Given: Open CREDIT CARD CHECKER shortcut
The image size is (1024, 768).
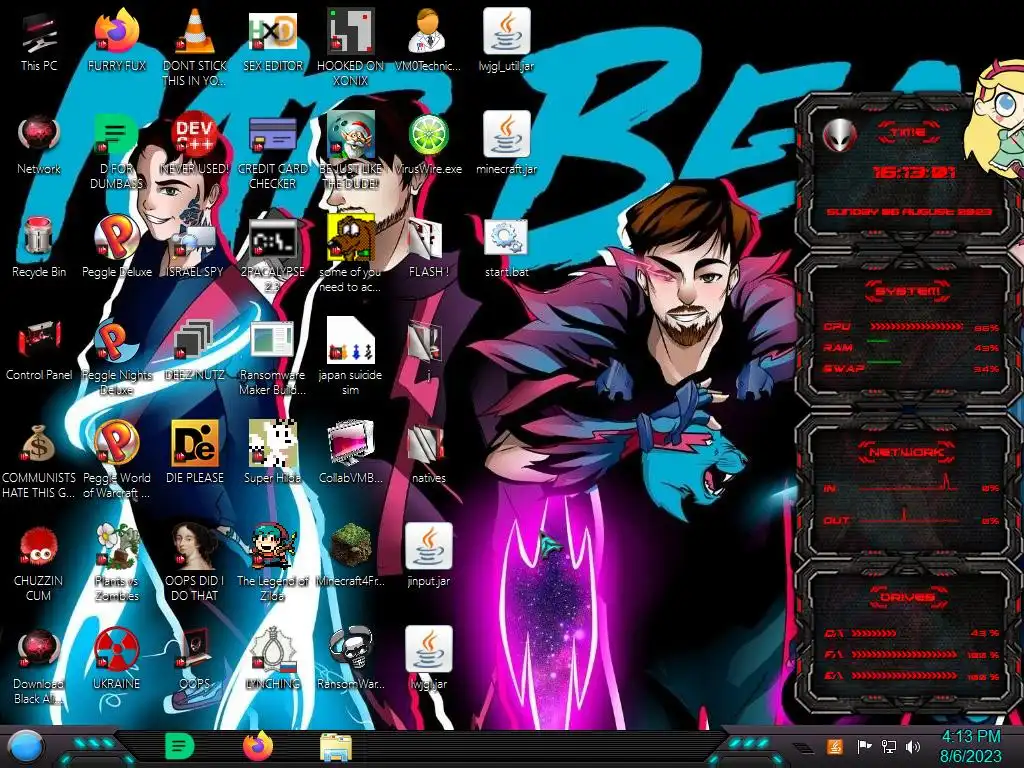Looking at the screenshot, I should pos(272,152).
